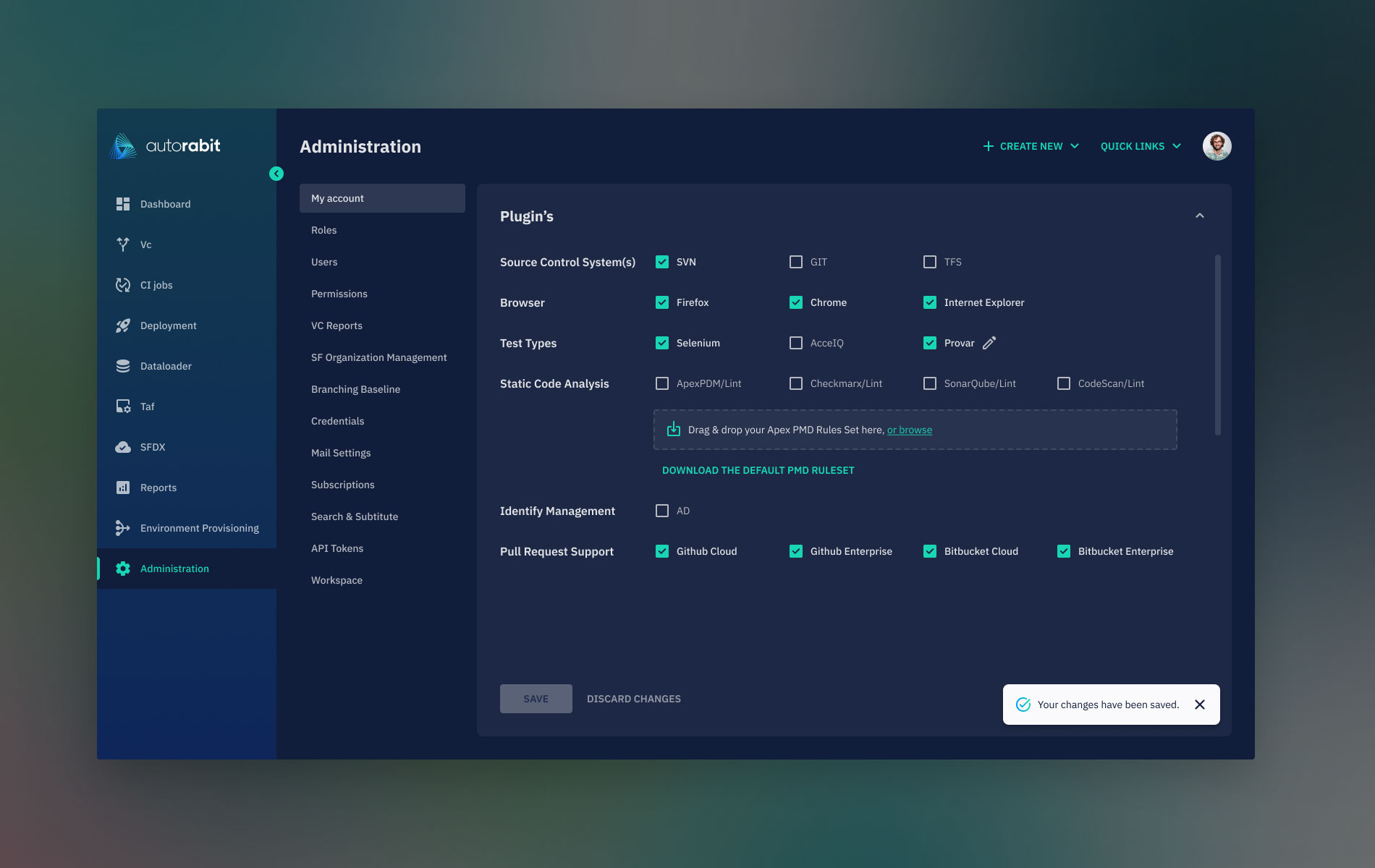Dismiss the changes saved notification

pos(1200,705)
